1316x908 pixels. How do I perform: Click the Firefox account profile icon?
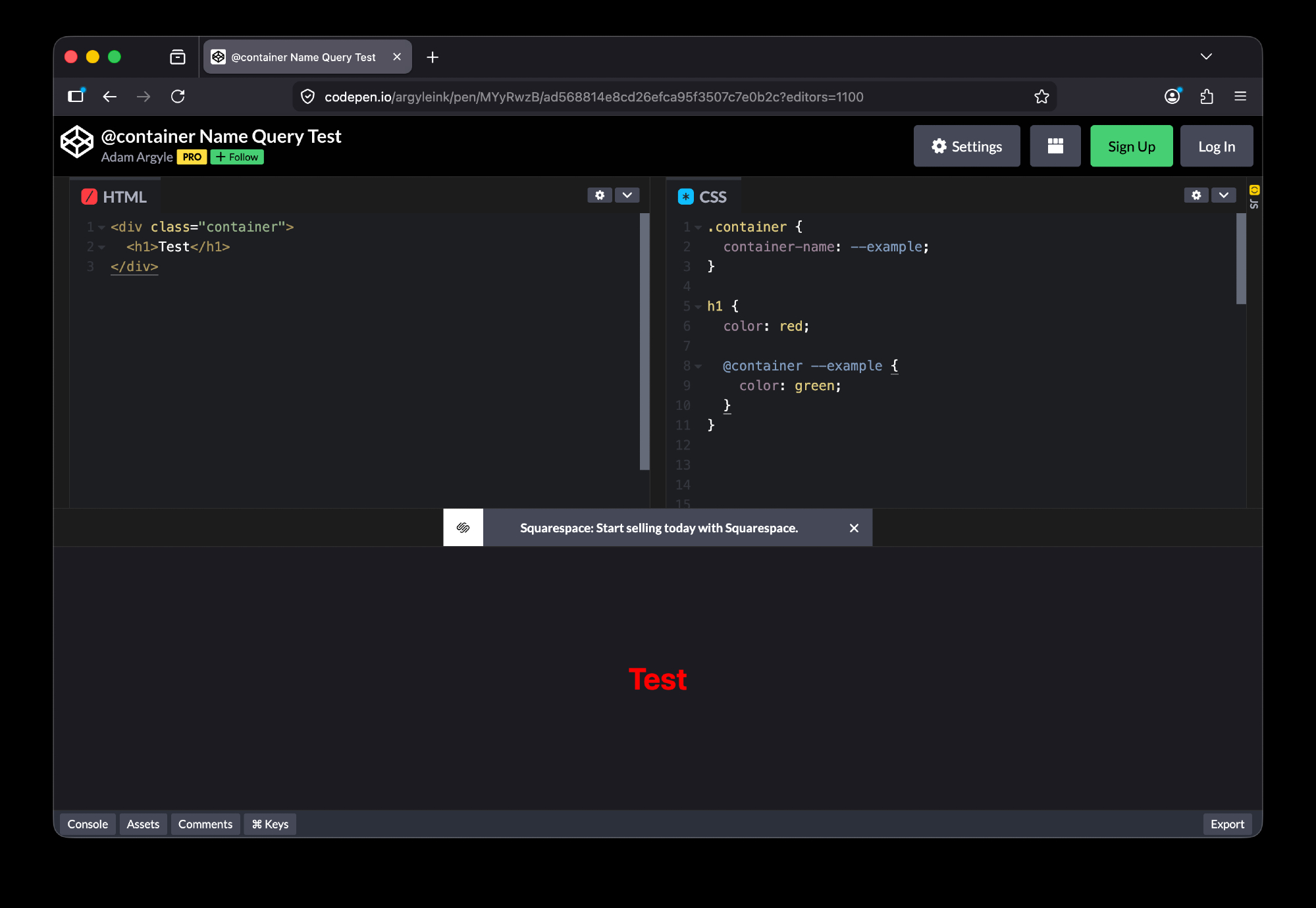pos(1172,97)
